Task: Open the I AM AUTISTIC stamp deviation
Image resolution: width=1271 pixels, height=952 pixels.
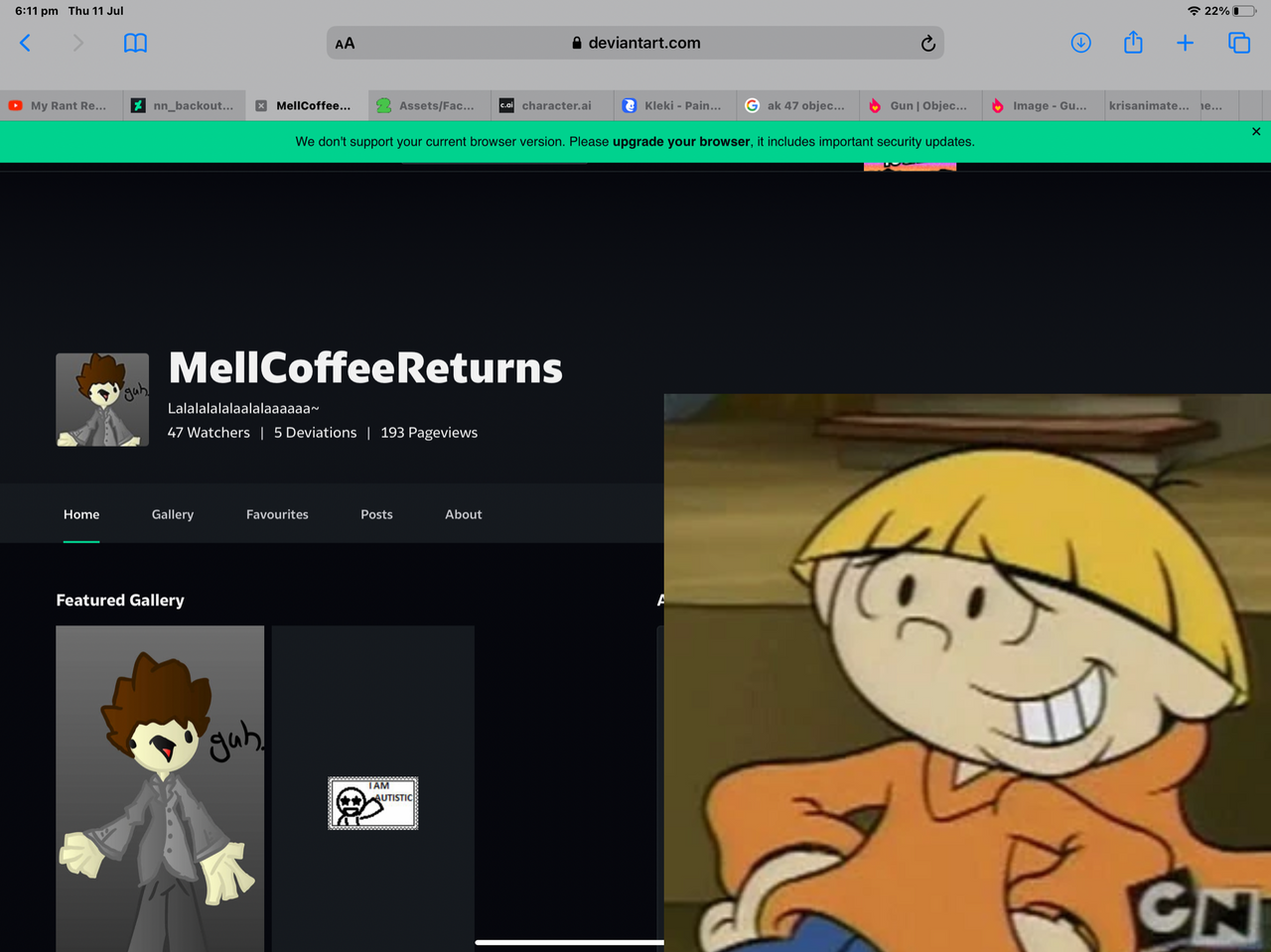Action: [x=373, y=802]
